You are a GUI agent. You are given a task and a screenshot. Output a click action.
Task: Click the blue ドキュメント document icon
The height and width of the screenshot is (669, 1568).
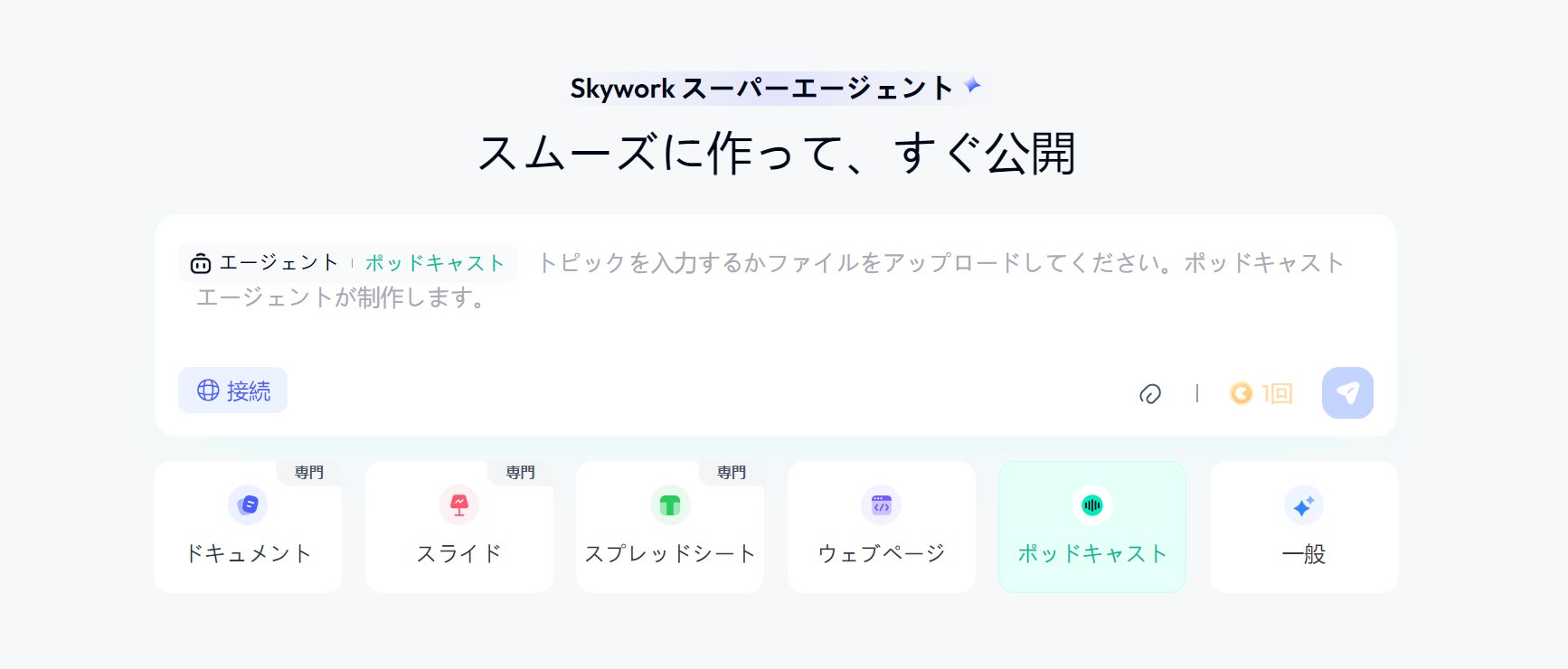[x=249, y=504]
